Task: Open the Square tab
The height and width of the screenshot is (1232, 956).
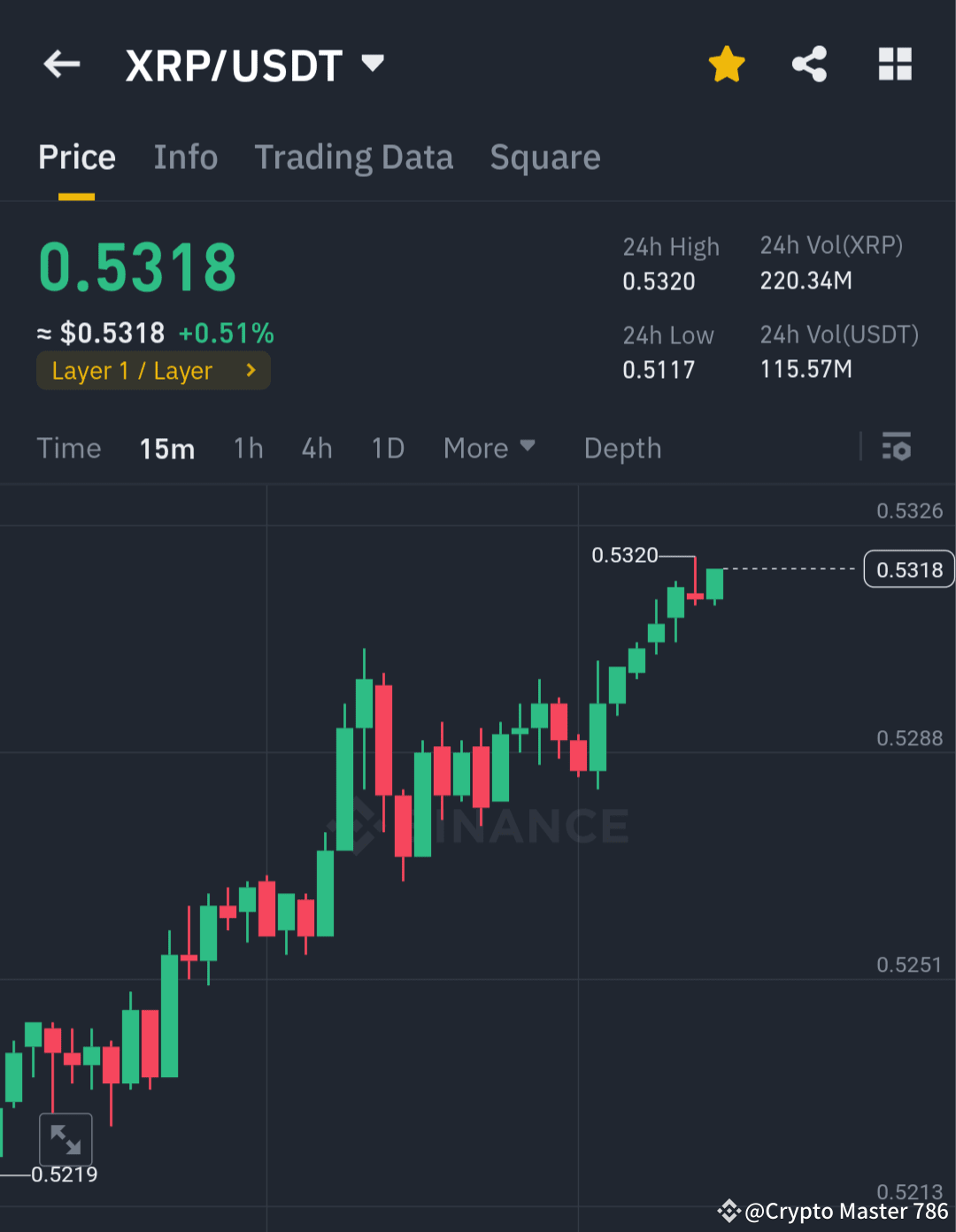Action: click(545, 157)
